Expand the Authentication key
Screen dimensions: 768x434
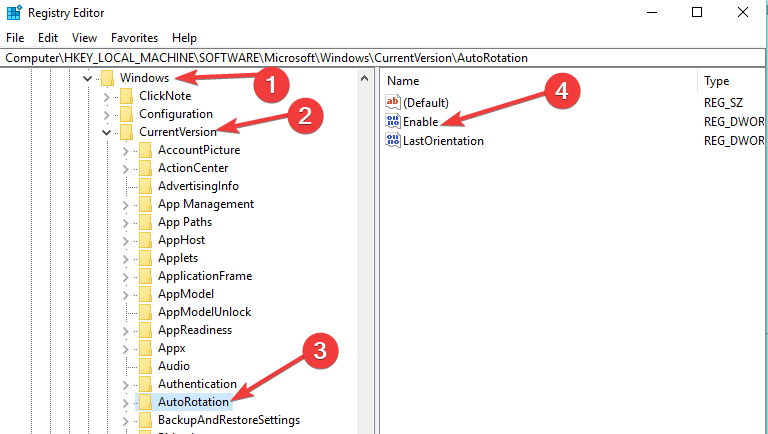(125, 385)
